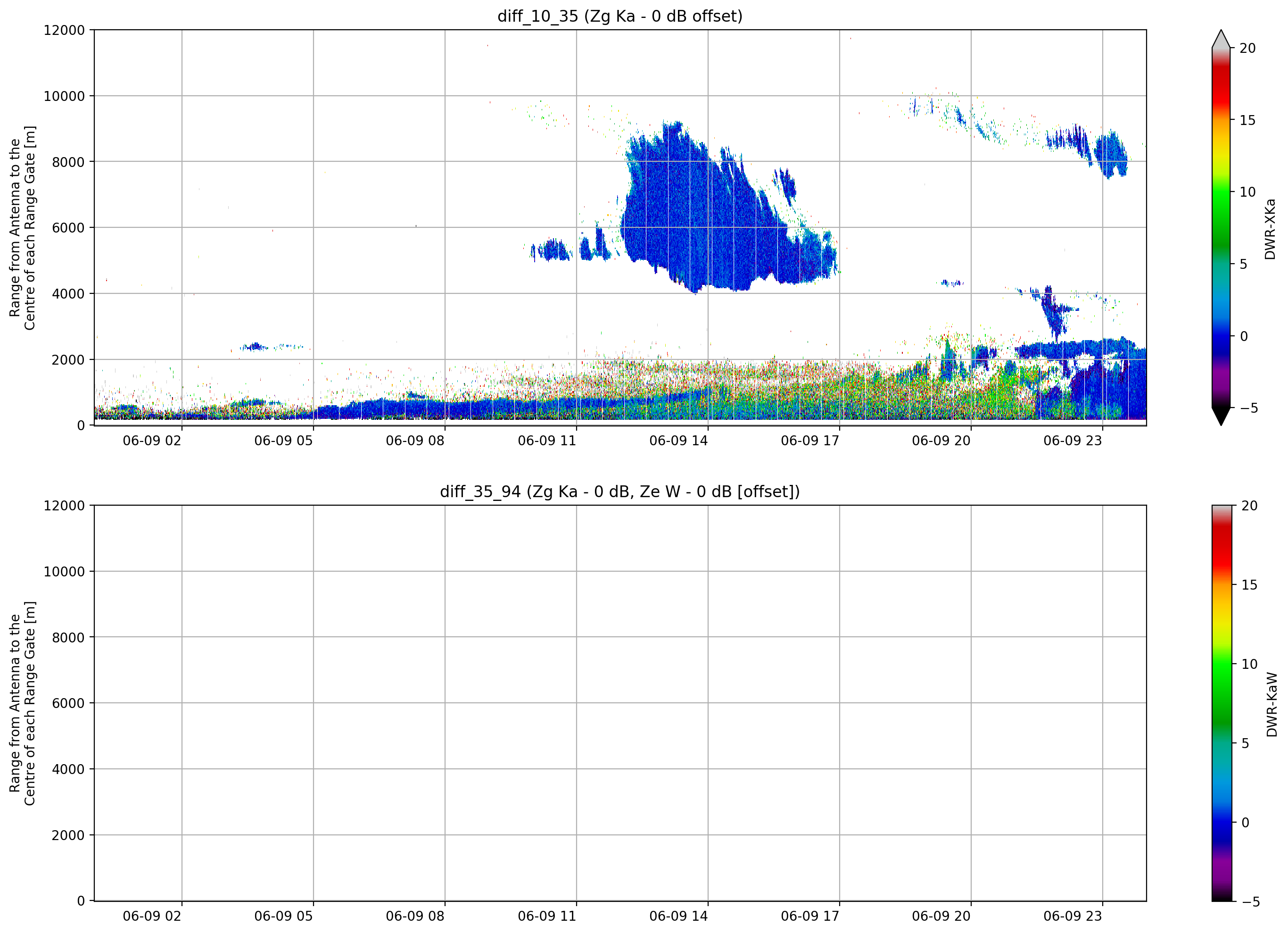Click '06-09 17' x-tick under diff_35_94 plot
Viewport: 1288px width, 933px height.
point(810,916)
